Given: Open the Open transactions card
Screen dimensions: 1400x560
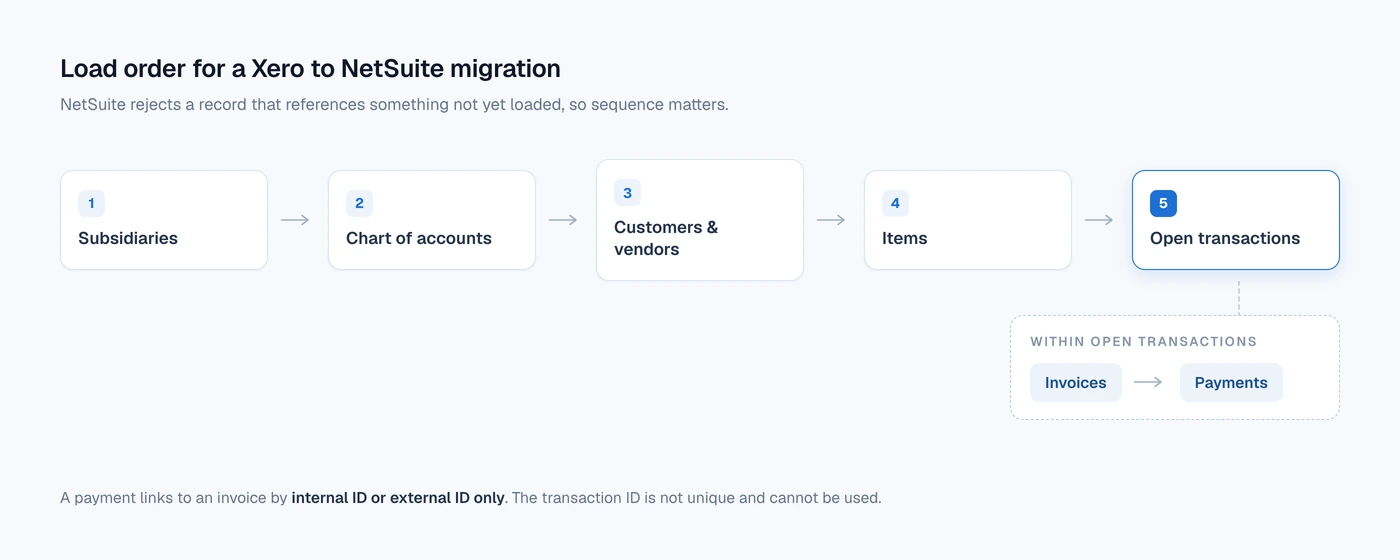Looking at the screenshot, I should tap(1236, 220).
